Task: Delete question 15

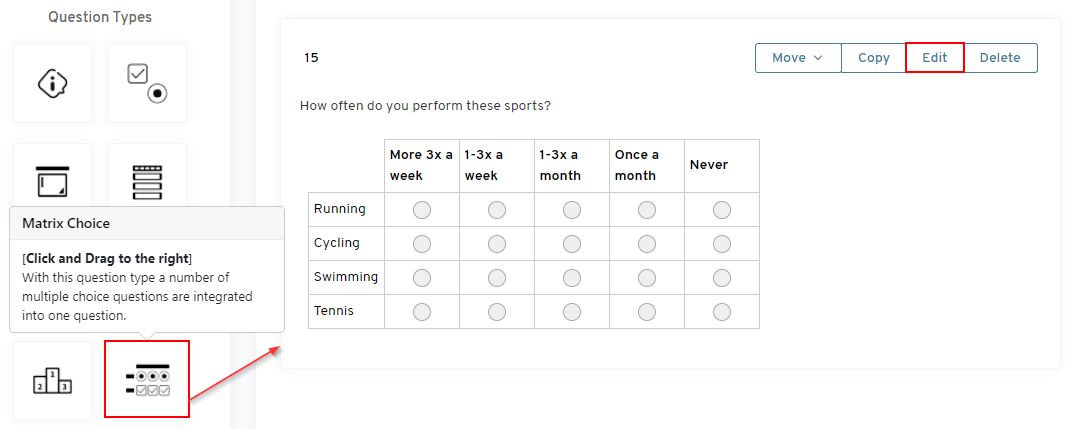Action: point(999,58)
